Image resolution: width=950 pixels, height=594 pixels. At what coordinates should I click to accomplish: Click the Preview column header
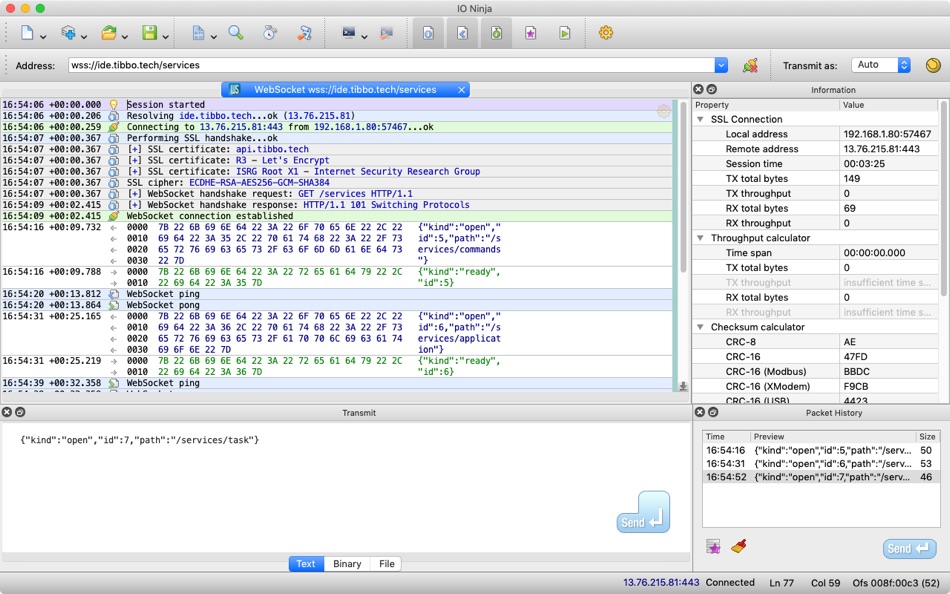[x=833, y=436]
